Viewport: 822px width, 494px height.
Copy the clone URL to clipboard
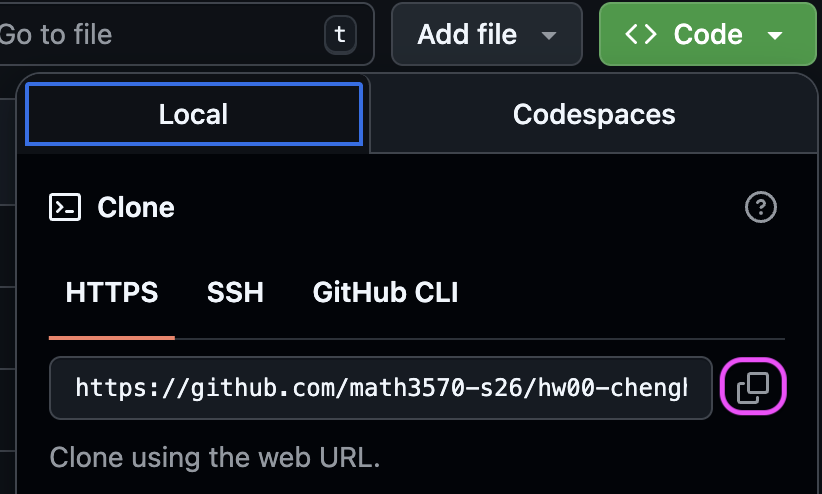(x=754, y=388)
